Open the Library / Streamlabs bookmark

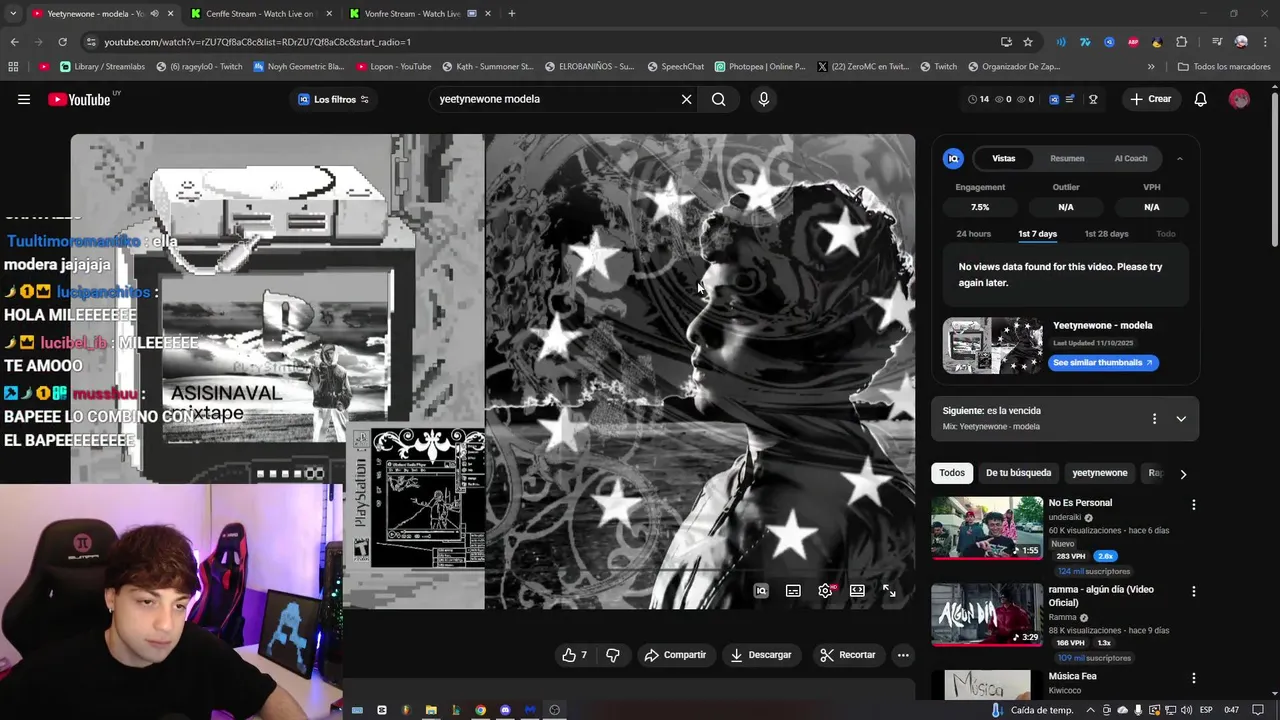102,67
